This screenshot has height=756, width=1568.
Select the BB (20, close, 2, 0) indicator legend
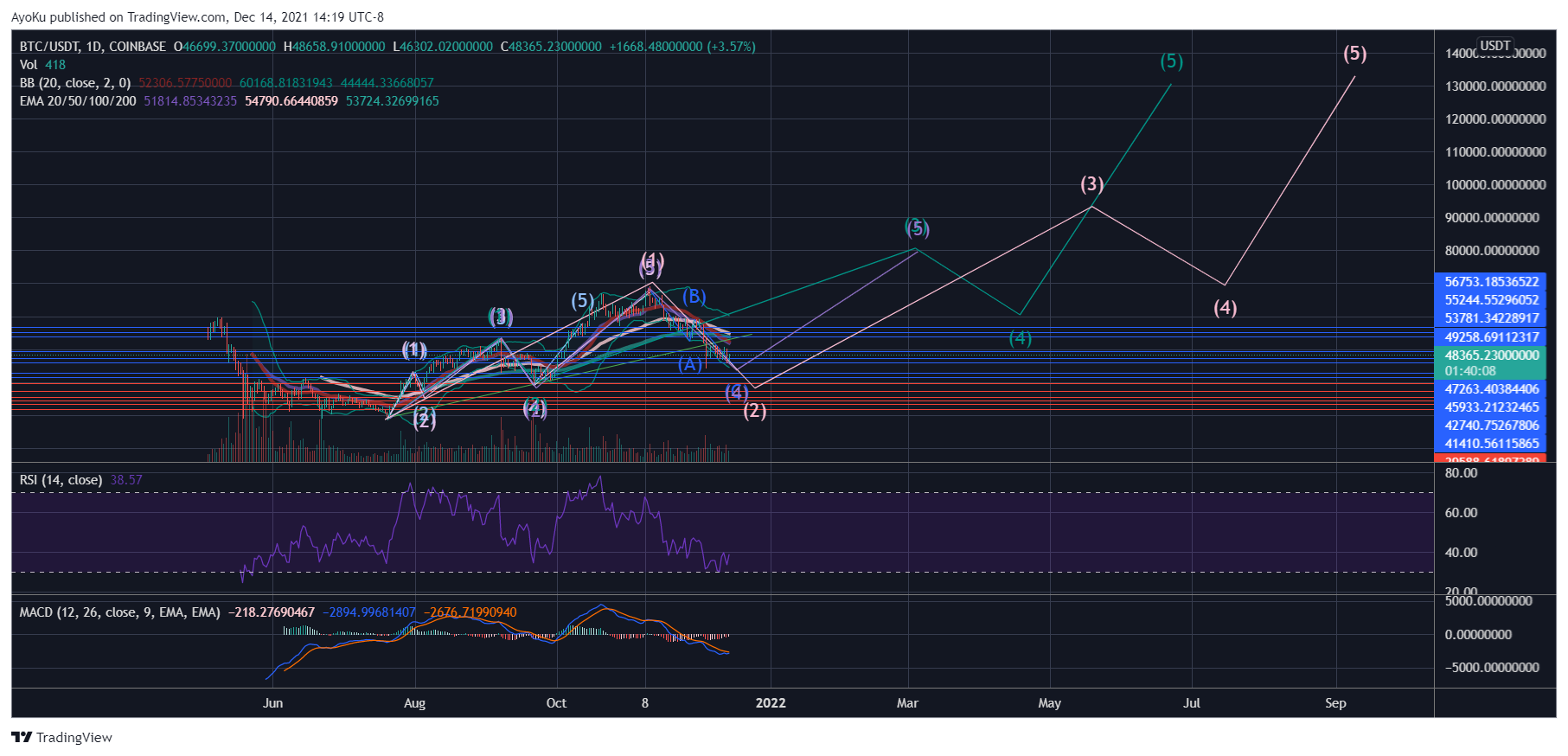pyautogui.click(x=75, y=83)
